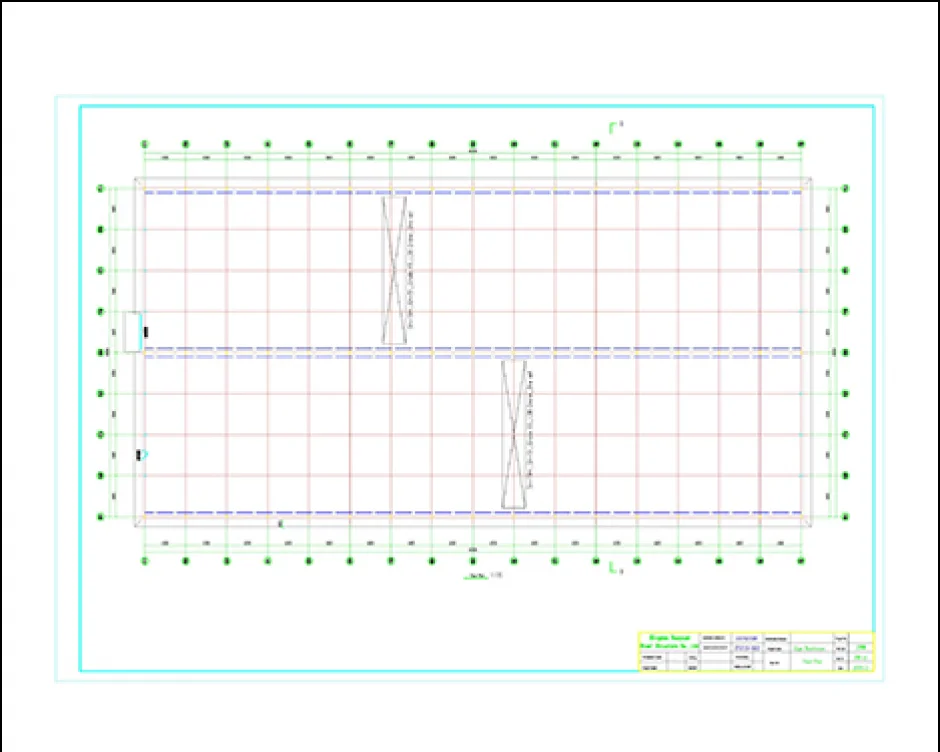940x752 pixels.
Task: Click the bottom grid bubble on right side
Action: tap(845, 517)
